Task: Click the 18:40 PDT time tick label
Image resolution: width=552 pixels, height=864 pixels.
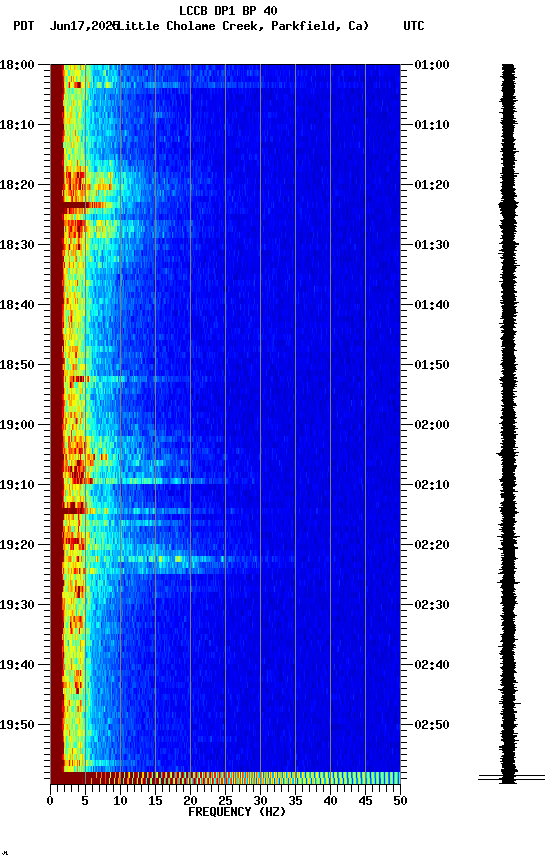Action: click(17, 305)
